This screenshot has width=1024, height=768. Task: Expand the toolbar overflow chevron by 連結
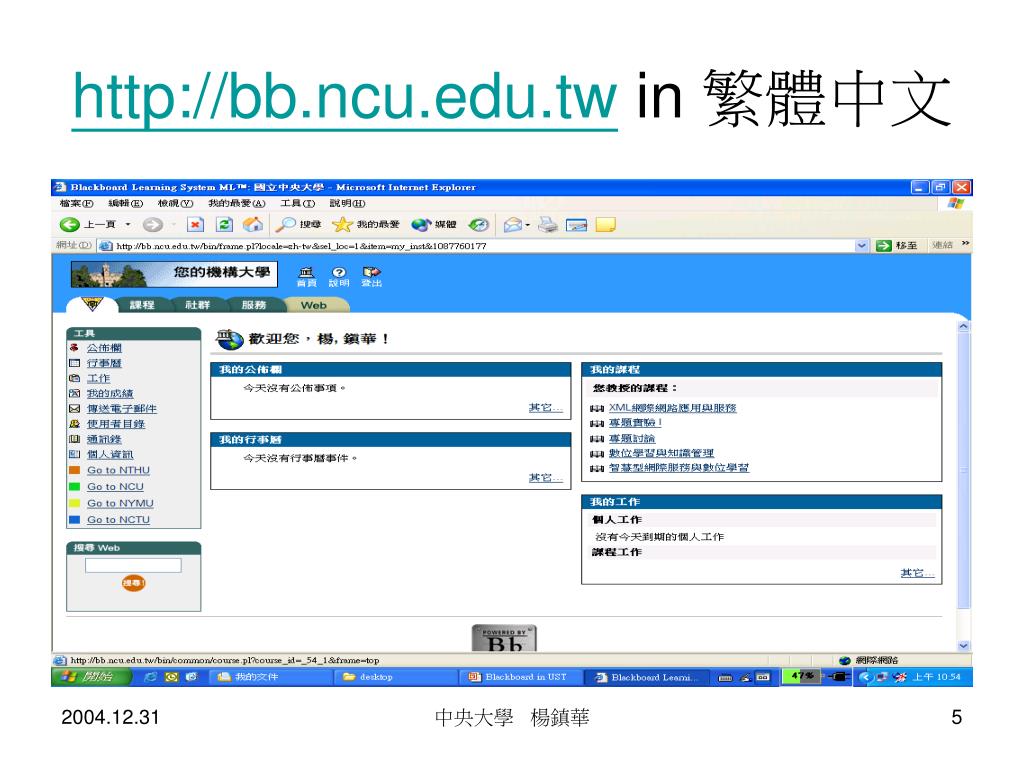point(965,244)
